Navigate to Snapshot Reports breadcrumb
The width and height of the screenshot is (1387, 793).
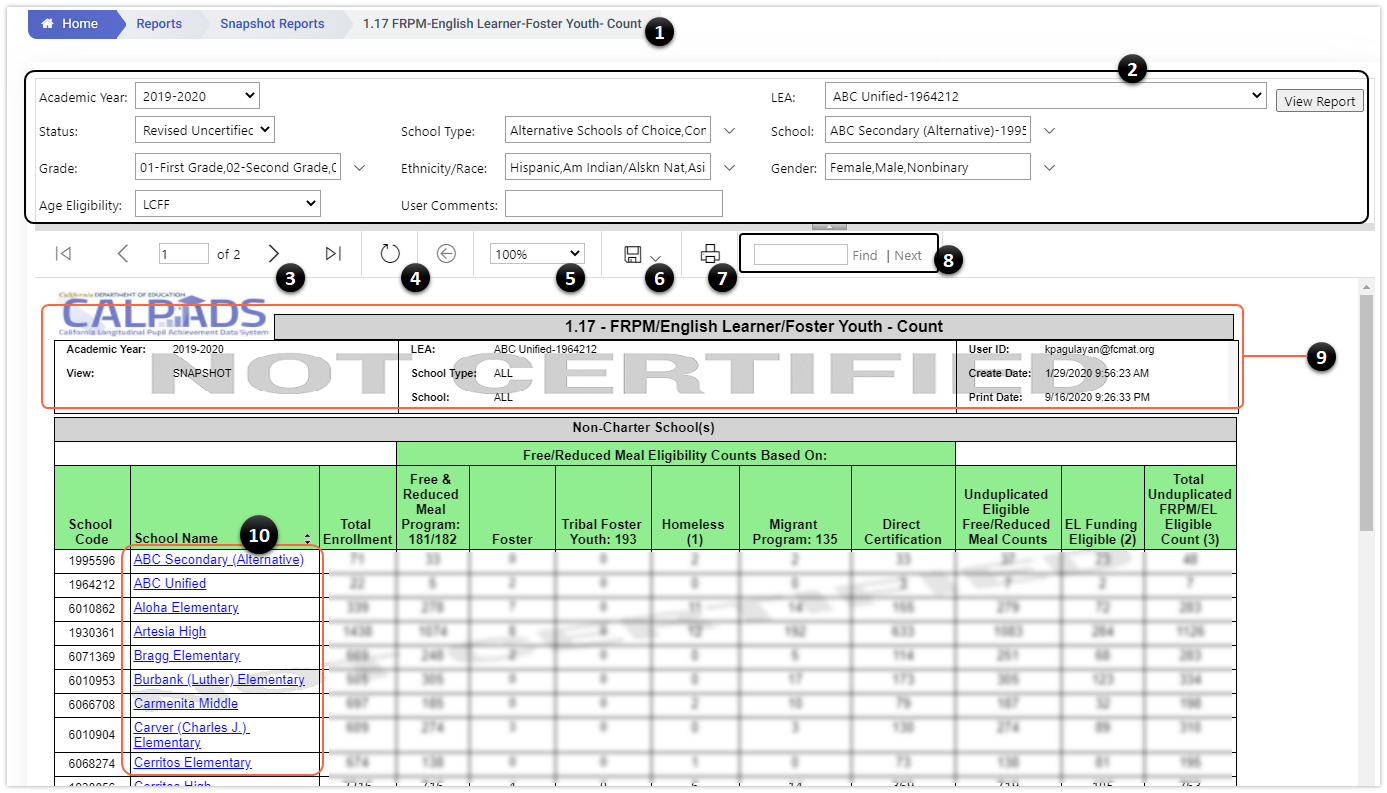pos(272,24)
